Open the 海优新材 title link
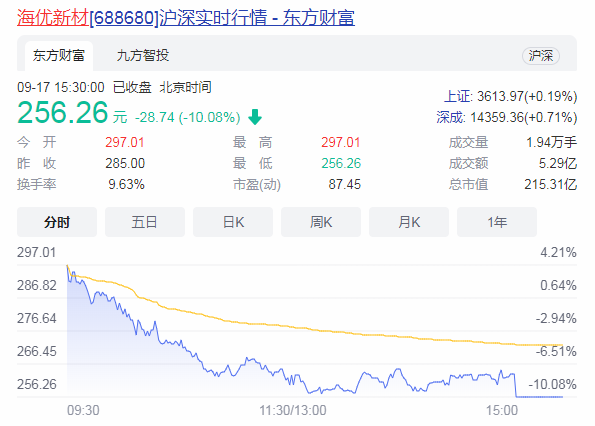Screen dimensions: 595x426 pyautogui.click(x=53, y=17)
